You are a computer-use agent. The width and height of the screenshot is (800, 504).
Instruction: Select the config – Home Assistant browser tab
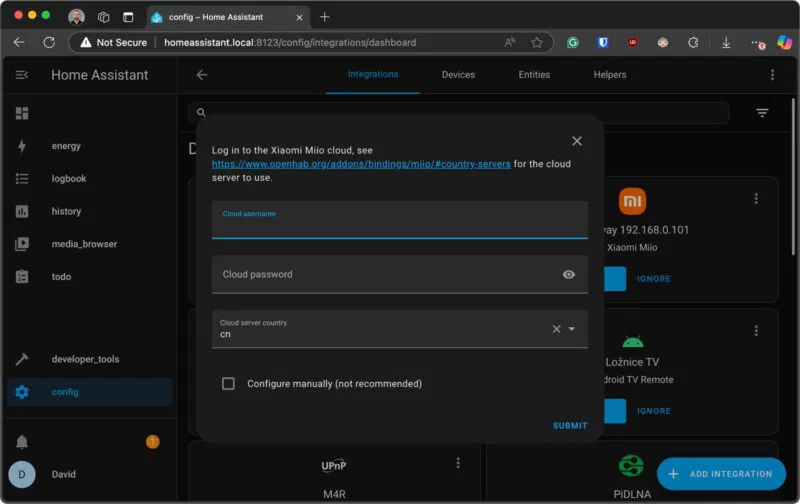click(228, 17)
